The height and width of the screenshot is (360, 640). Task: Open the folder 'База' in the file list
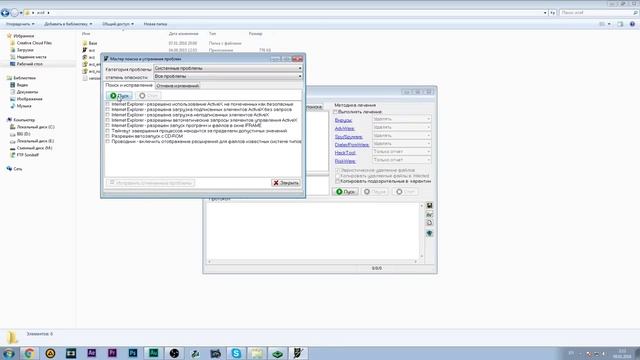point(90,43)
